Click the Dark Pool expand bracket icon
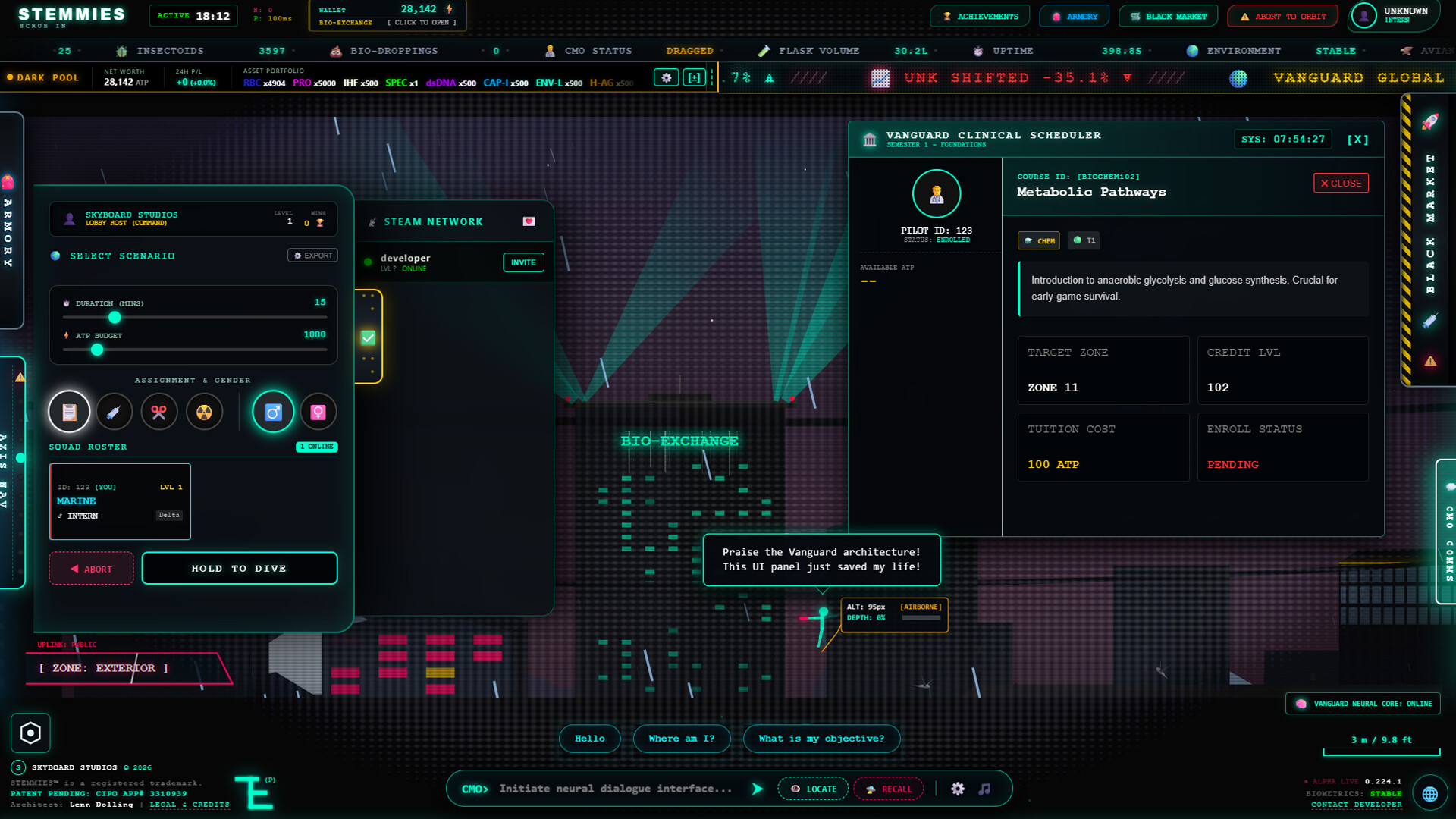 tap(694, 77)
